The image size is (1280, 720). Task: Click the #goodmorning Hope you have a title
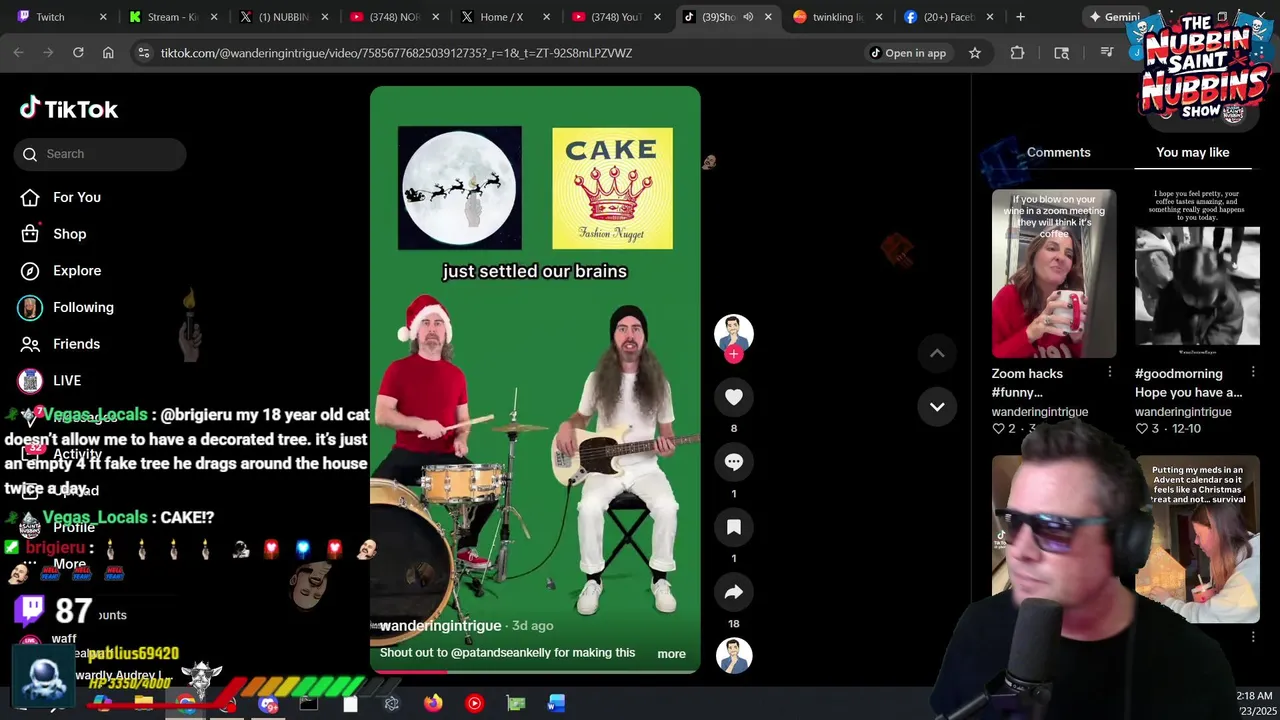click(x=1188, y=383)
